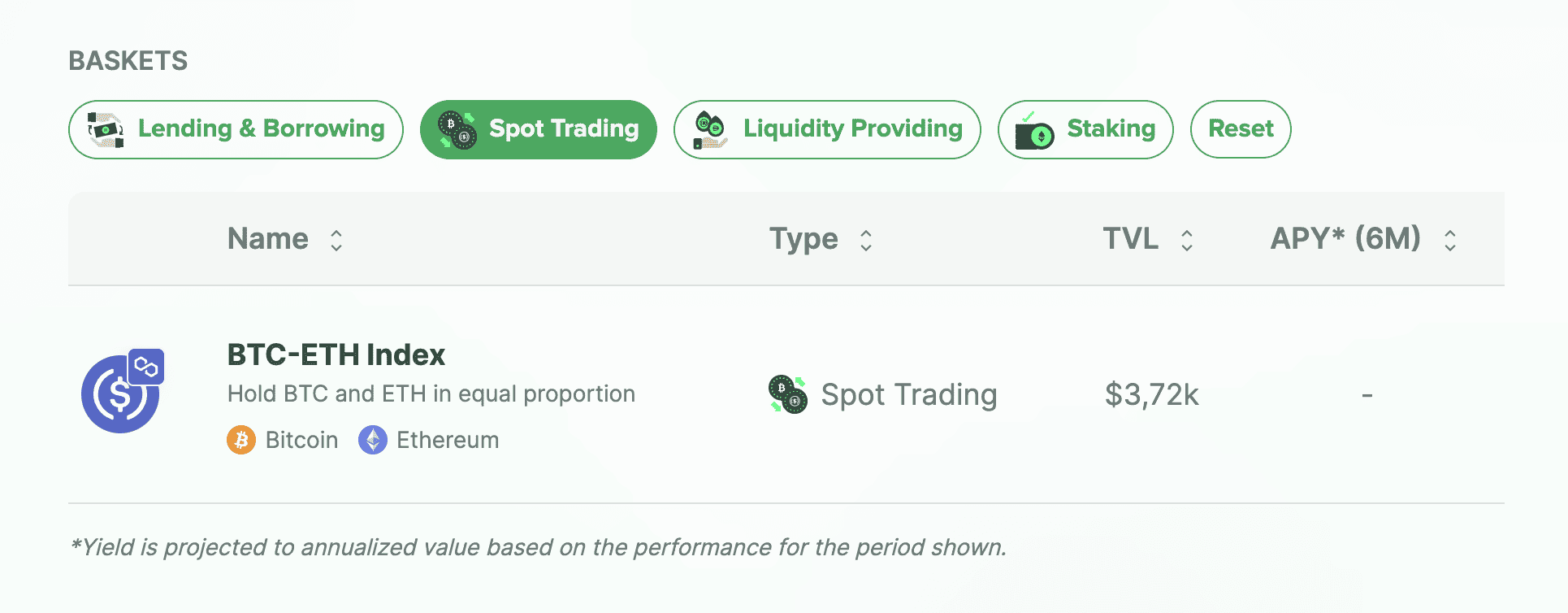Sort by APY* (6M) column arrows

1450,240
